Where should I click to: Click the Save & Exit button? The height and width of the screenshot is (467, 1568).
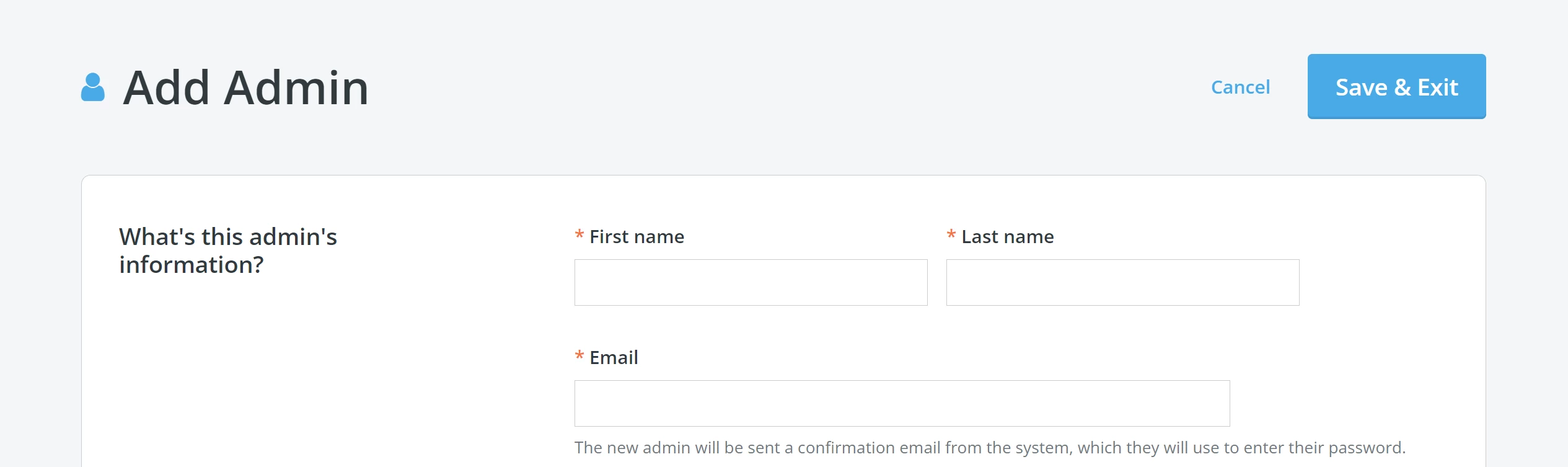(1396, 86)
